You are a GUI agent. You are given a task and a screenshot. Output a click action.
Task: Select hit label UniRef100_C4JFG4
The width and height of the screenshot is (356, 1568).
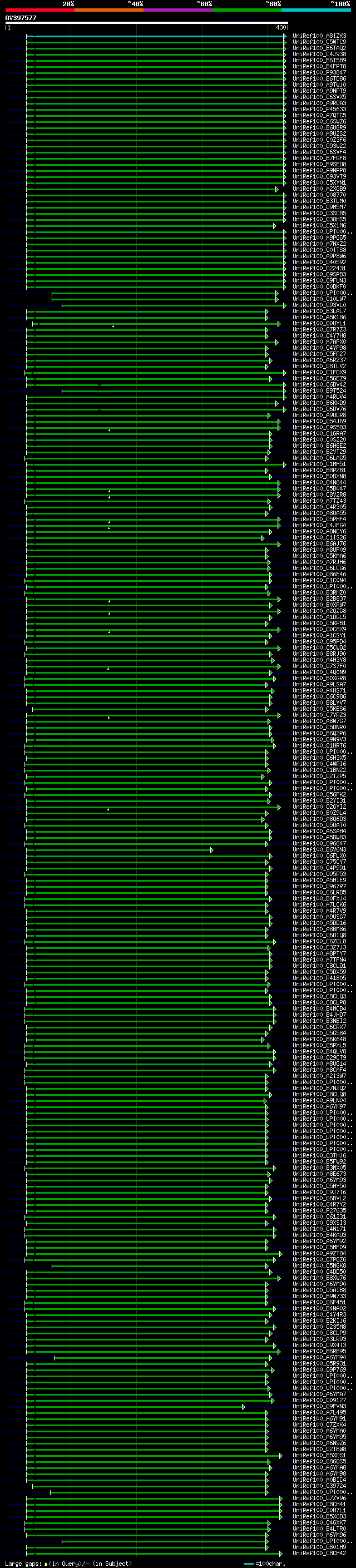tap(319, 526)
